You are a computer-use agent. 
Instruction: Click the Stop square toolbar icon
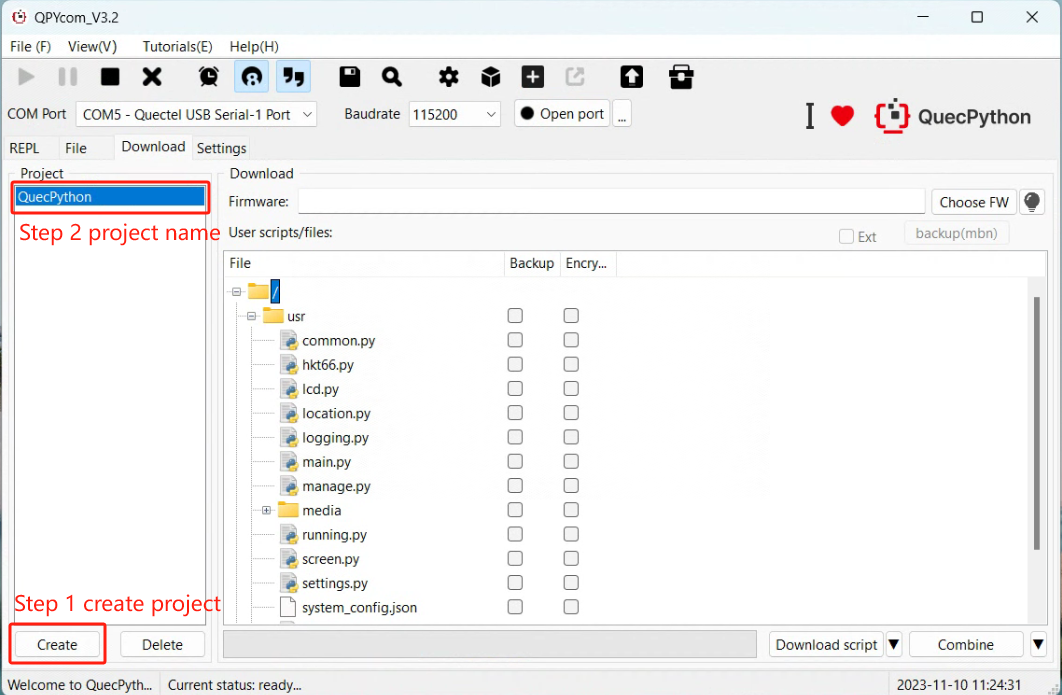(x=110, y=77)
